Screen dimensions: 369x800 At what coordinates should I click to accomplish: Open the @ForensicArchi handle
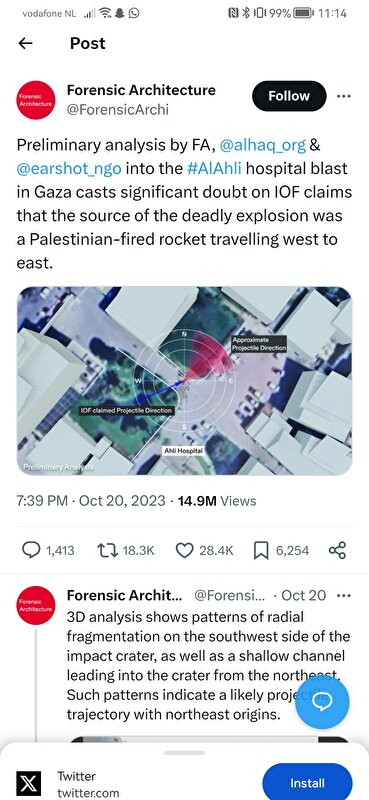[x=118, y=109]
